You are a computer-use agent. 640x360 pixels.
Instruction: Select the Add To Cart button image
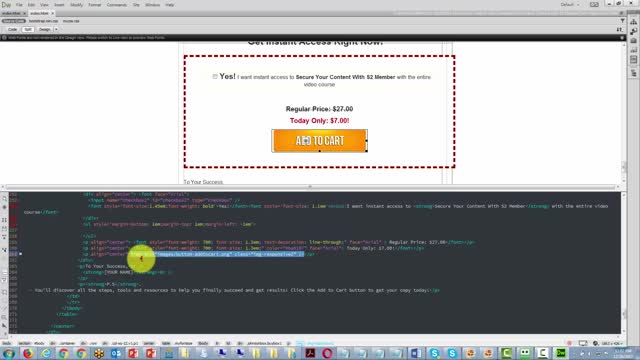point(320,141)
